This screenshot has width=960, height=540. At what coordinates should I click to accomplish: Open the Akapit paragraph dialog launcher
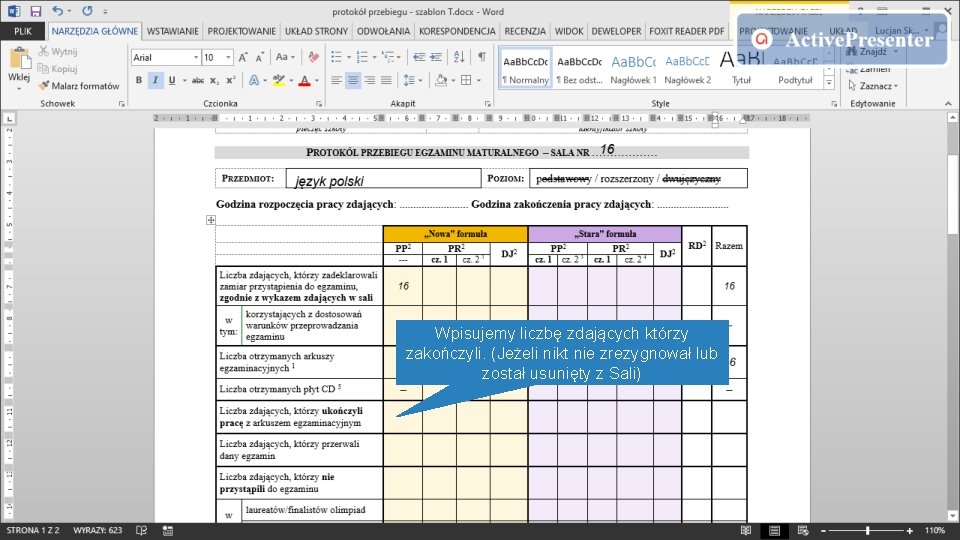pos(487,104)
